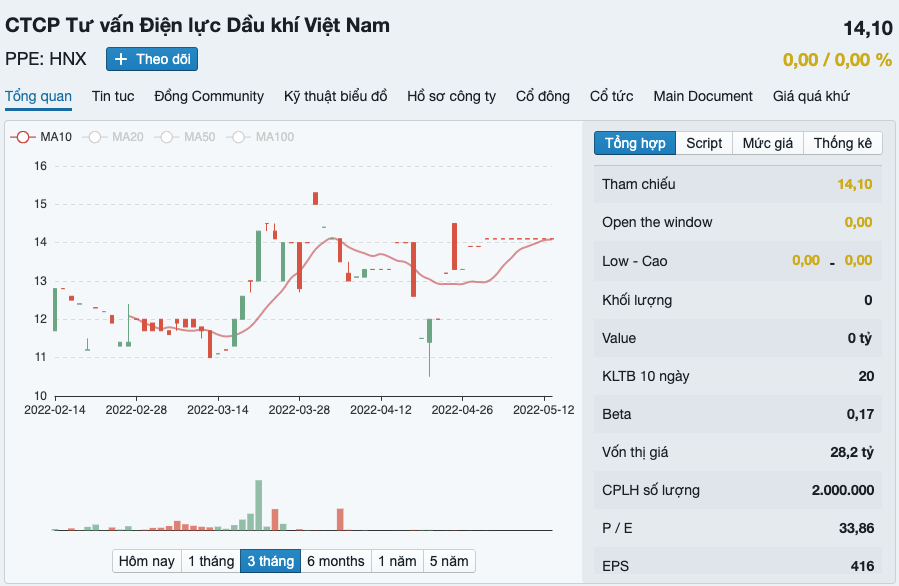
Task: Choose the 1 tháng time range
Action: 211,561
